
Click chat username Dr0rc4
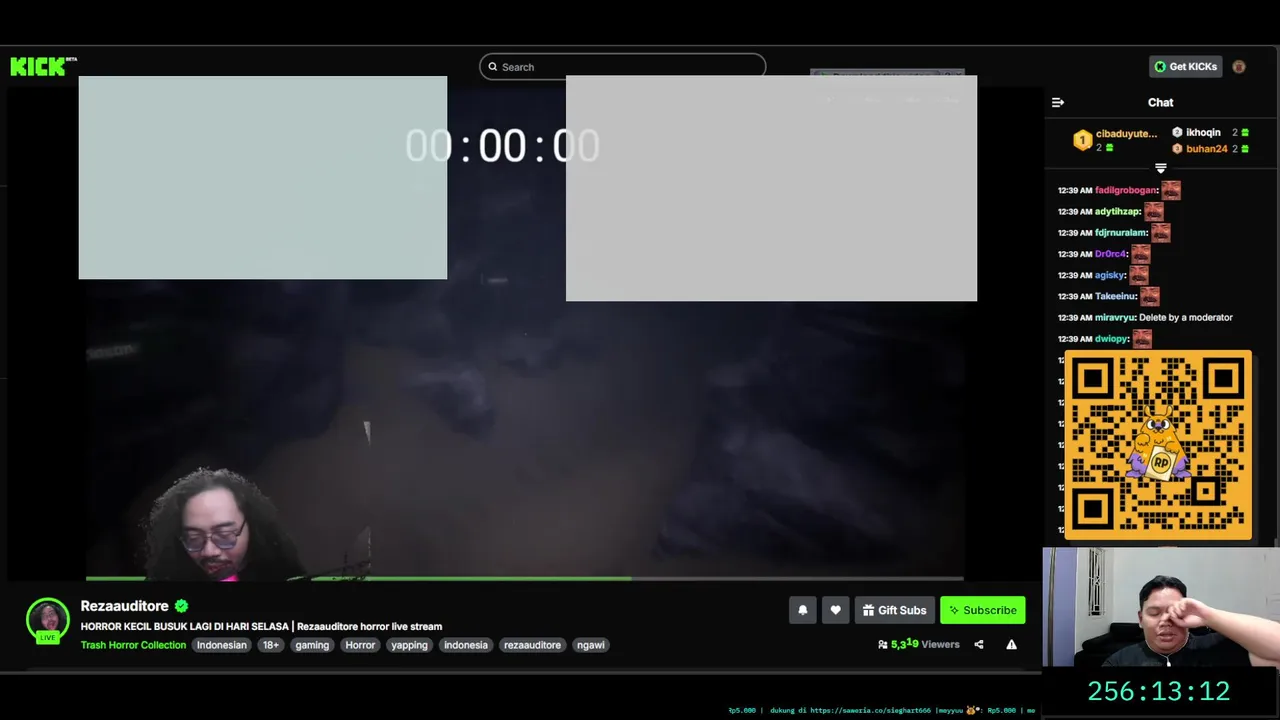click(x=1111, y=254)
